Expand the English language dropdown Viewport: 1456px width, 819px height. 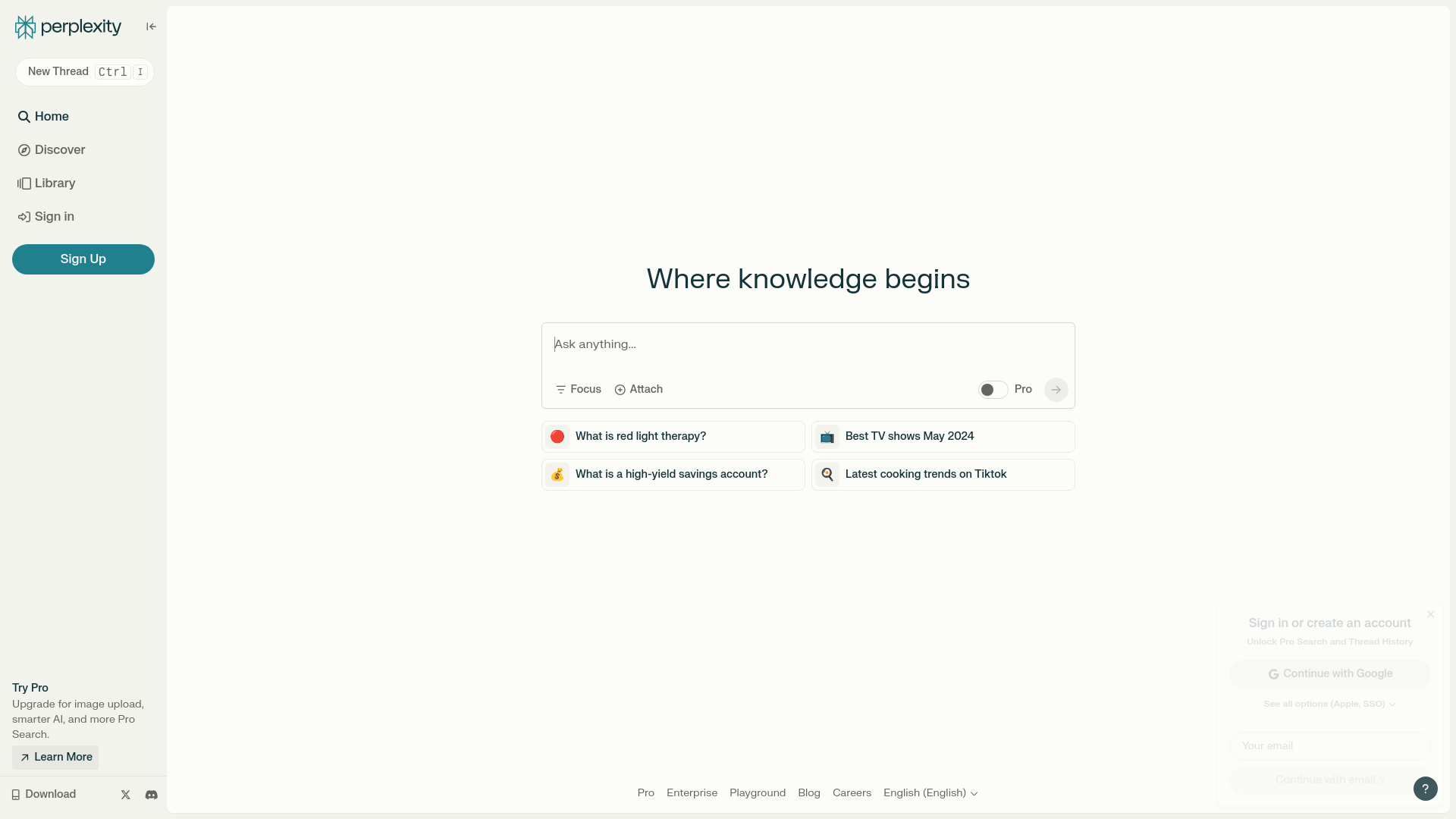coord(930,793)
